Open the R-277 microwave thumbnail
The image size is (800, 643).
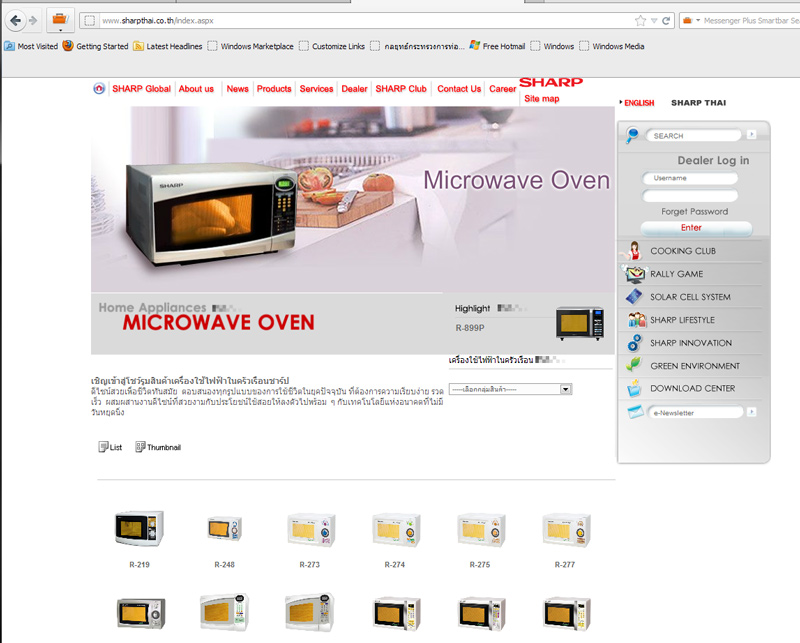click(566, 531)
